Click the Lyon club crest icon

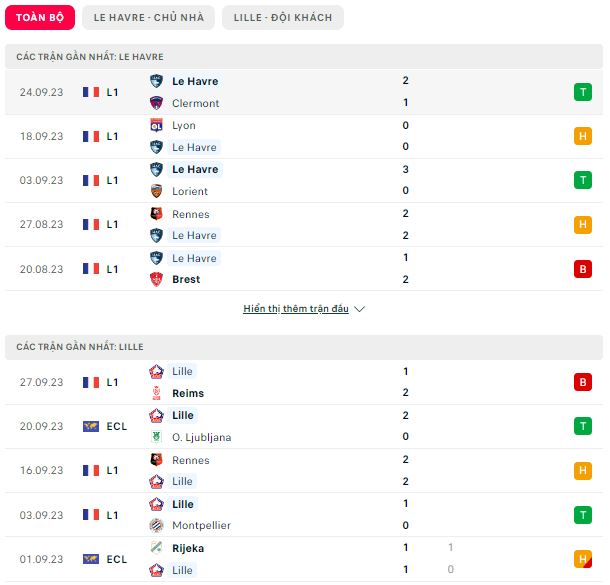[x=156, y=125]
